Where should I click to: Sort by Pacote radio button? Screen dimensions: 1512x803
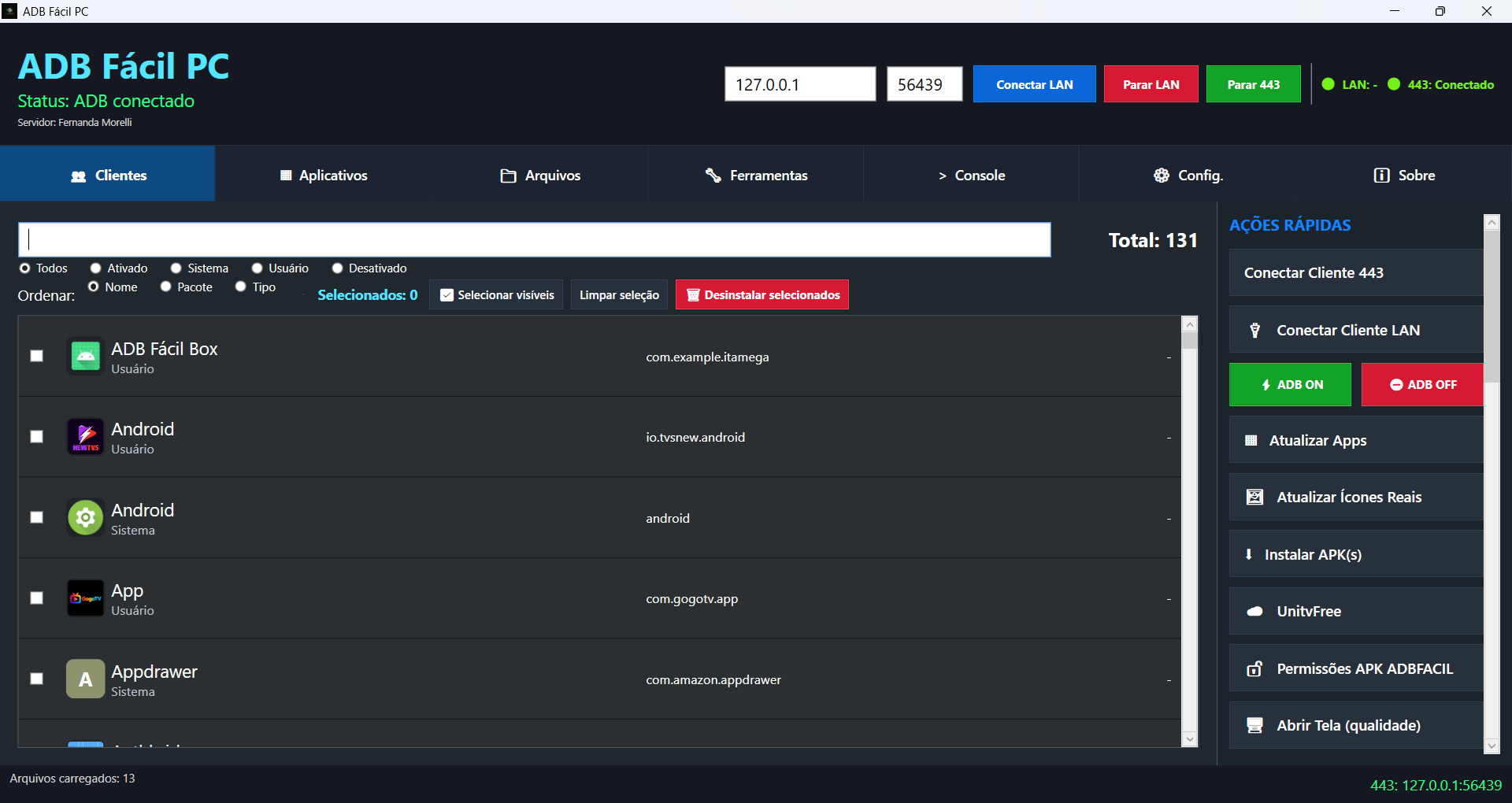(166, 287)
